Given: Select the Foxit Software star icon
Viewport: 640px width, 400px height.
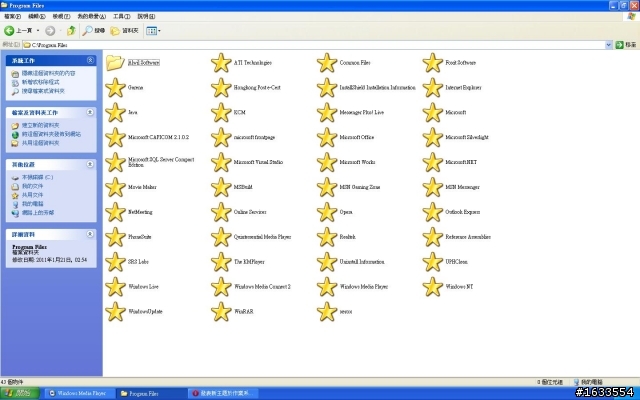Looking at the screenshot, I should coord(433,63).
